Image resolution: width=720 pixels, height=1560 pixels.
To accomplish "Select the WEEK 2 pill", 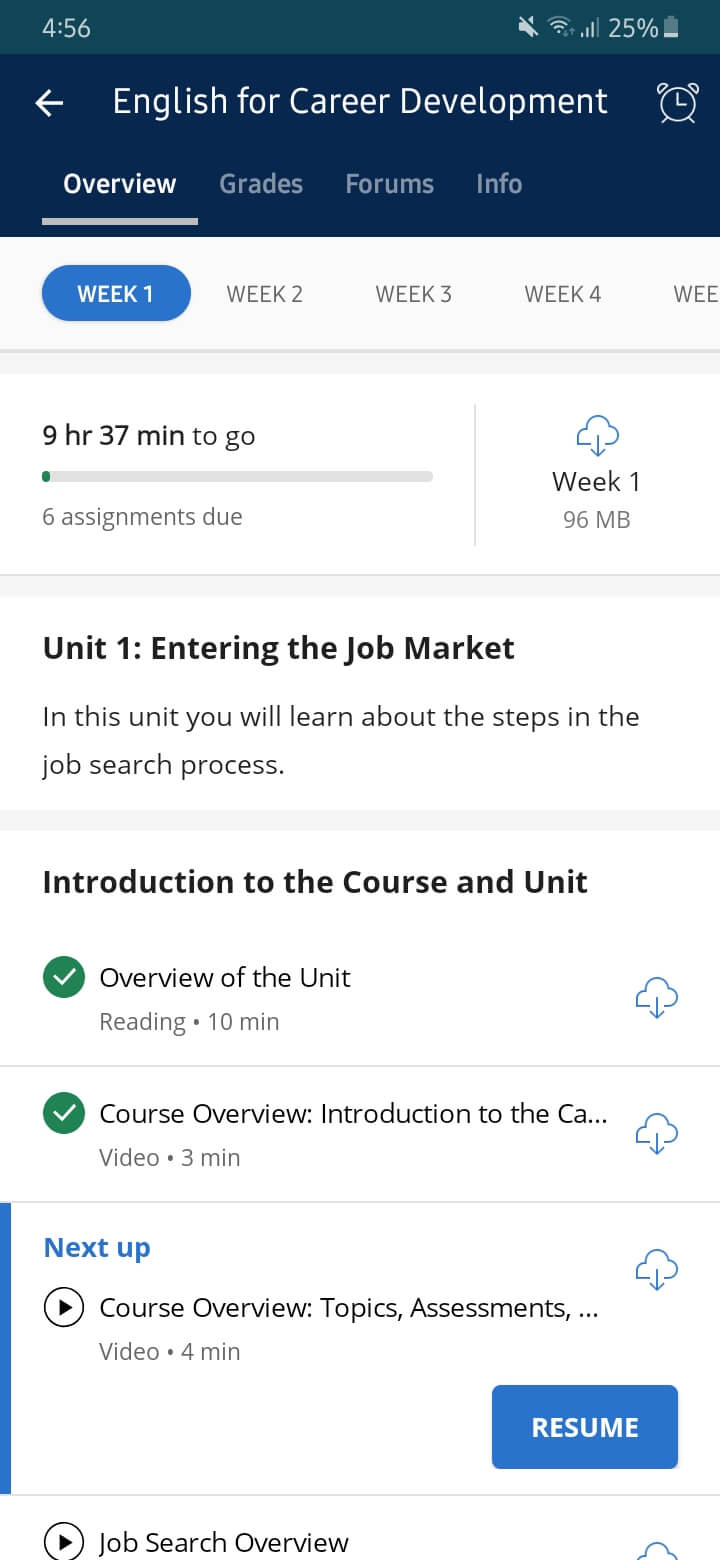I will [264, 294].
